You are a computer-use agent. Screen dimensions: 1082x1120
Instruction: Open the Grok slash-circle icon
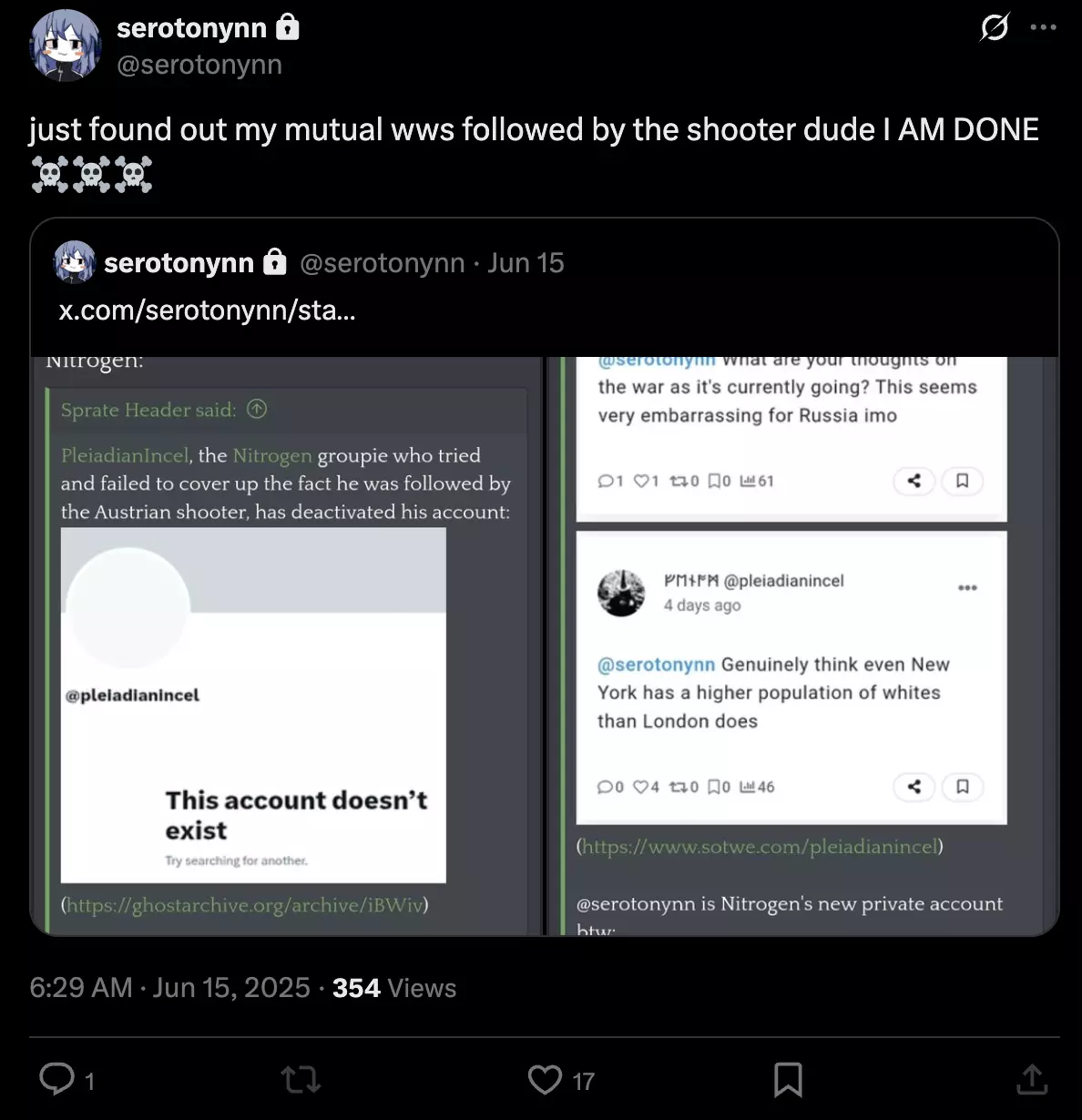[994, 27]
